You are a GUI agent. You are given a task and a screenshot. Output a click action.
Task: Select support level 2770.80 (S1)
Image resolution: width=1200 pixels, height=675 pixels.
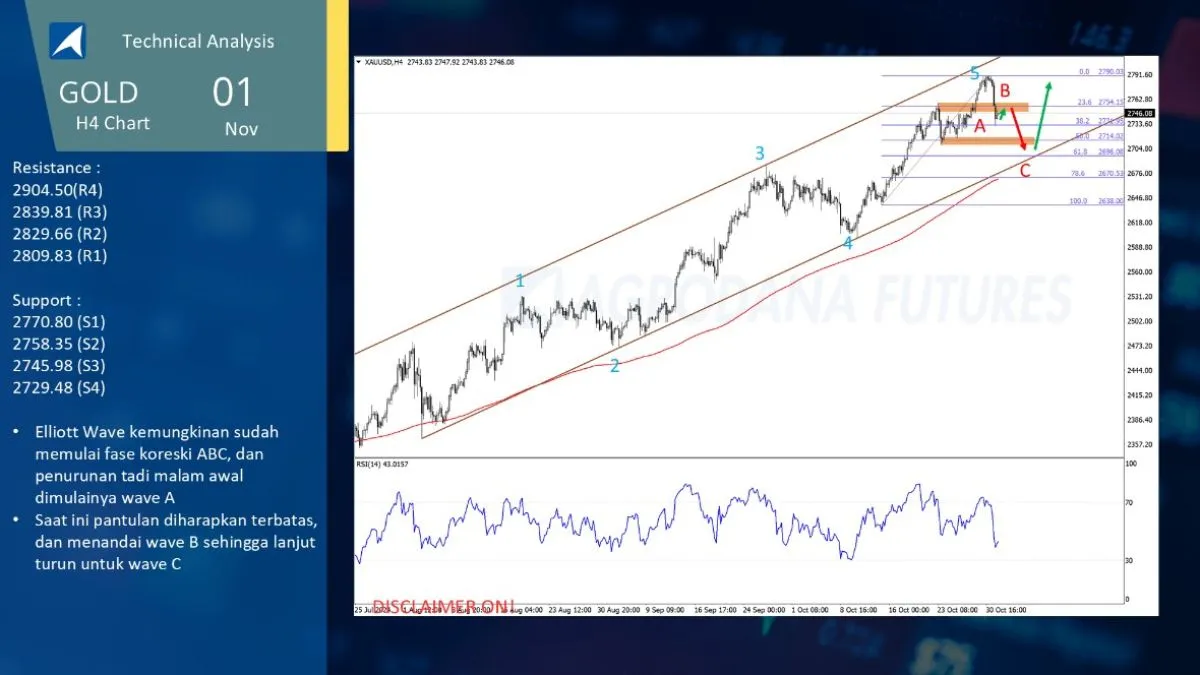tap(59, 322)
